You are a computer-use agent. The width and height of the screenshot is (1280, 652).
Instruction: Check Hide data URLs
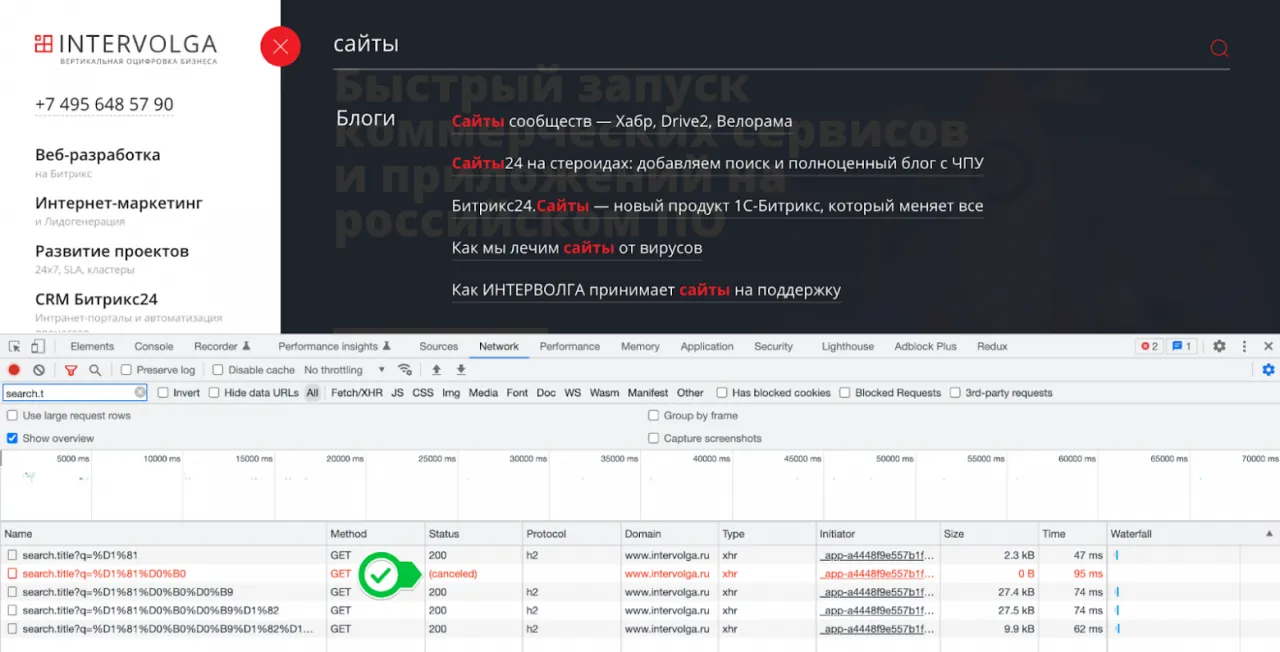[x=214, y=393]
